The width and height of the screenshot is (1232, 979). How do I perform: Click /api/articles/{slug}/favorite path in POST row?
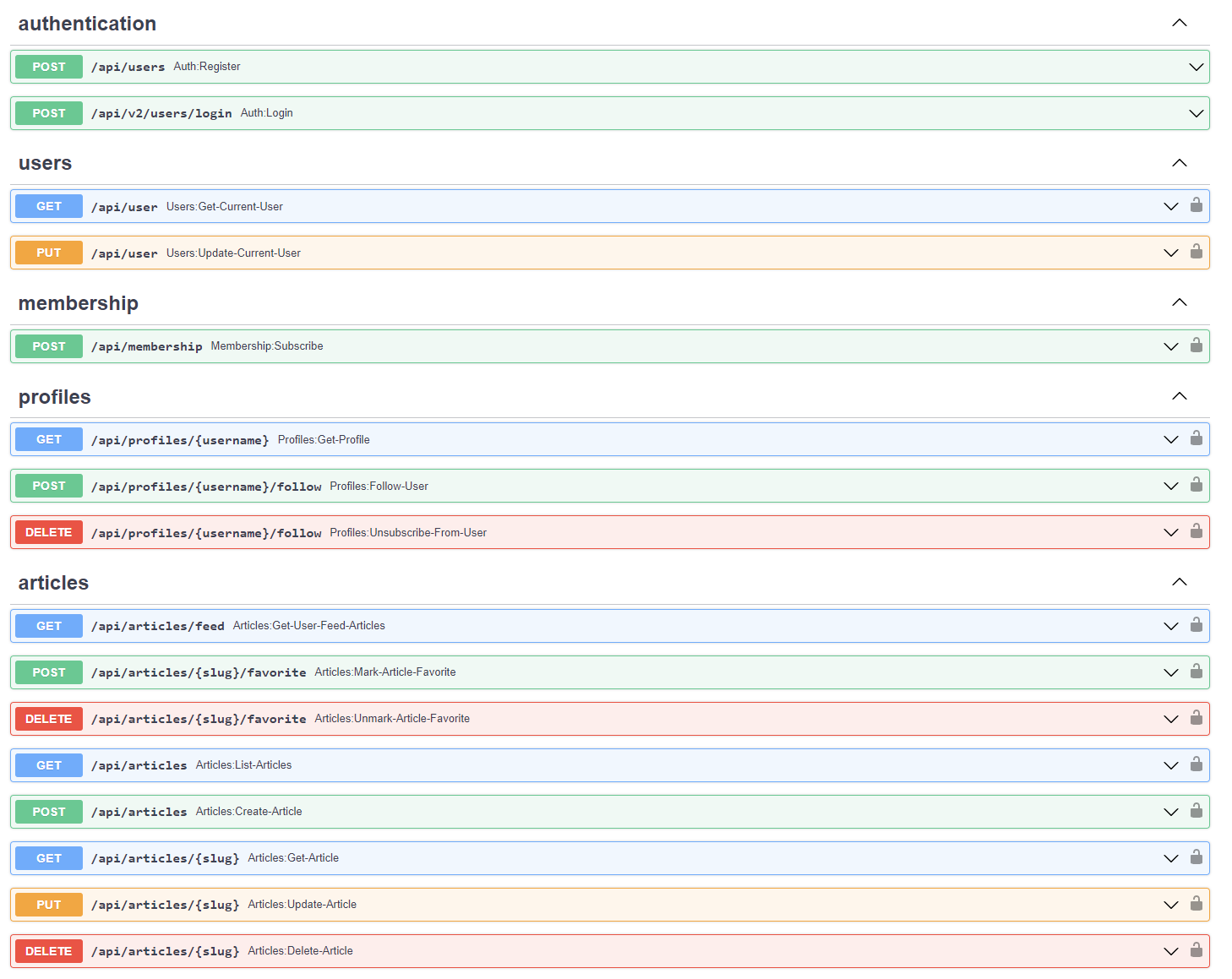(199, 672)
